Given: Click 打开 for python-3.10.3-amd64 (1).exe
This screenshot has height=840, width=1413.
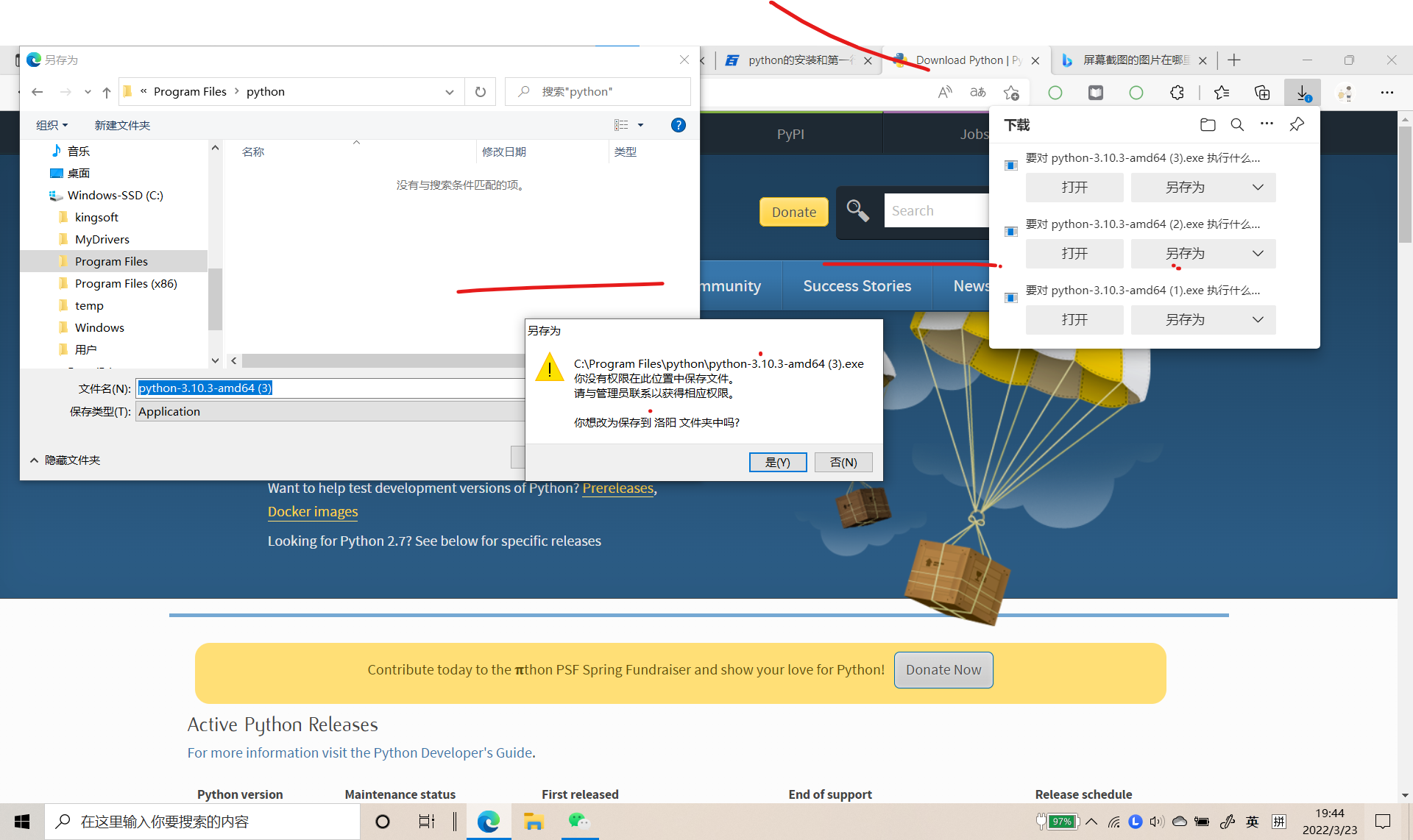Looking at the screenshot, I should [x=1074, y=320].
